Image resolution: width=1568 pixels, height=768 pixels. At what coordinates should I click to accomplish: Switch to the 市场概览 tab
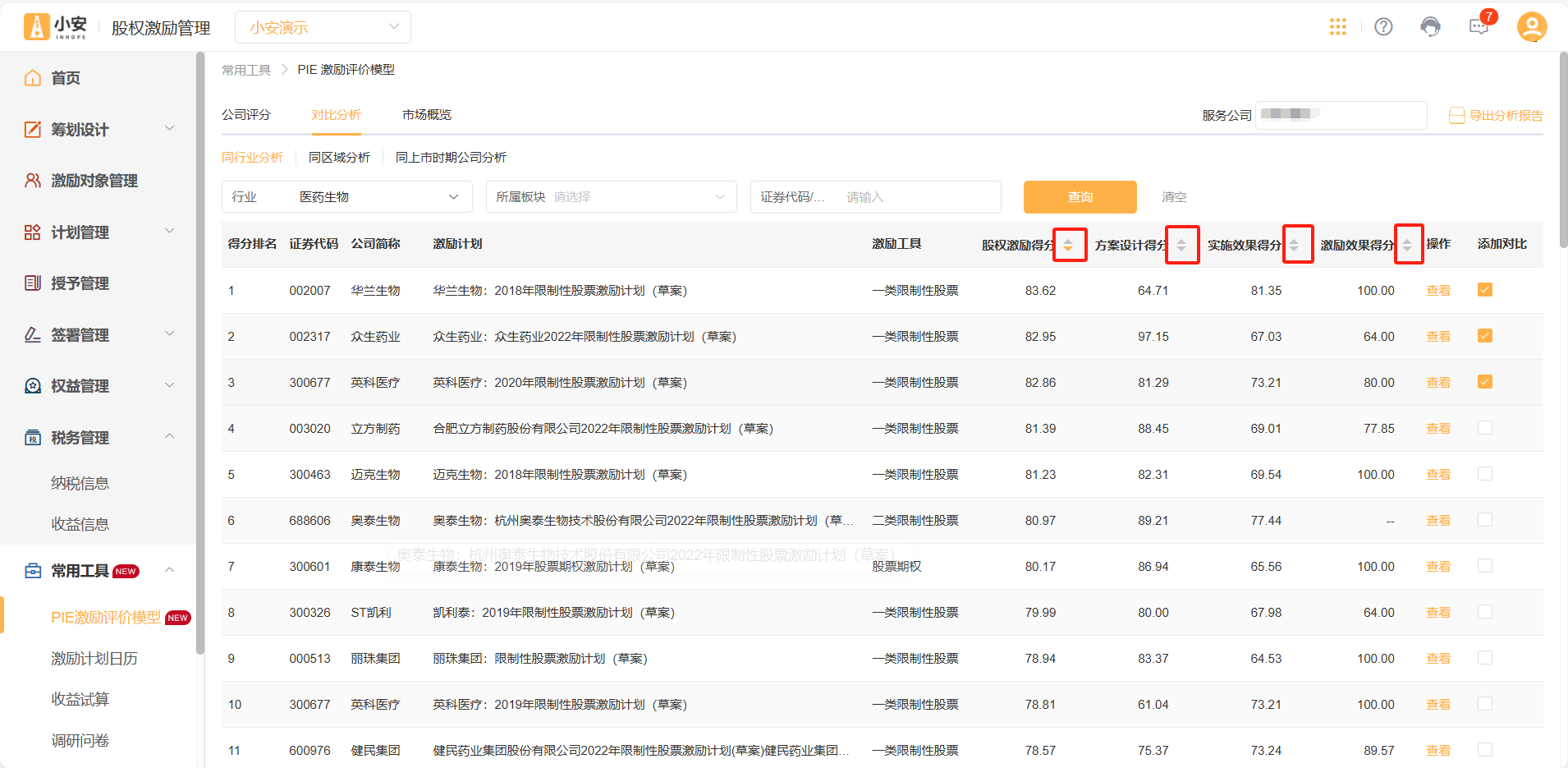point(427,115)
